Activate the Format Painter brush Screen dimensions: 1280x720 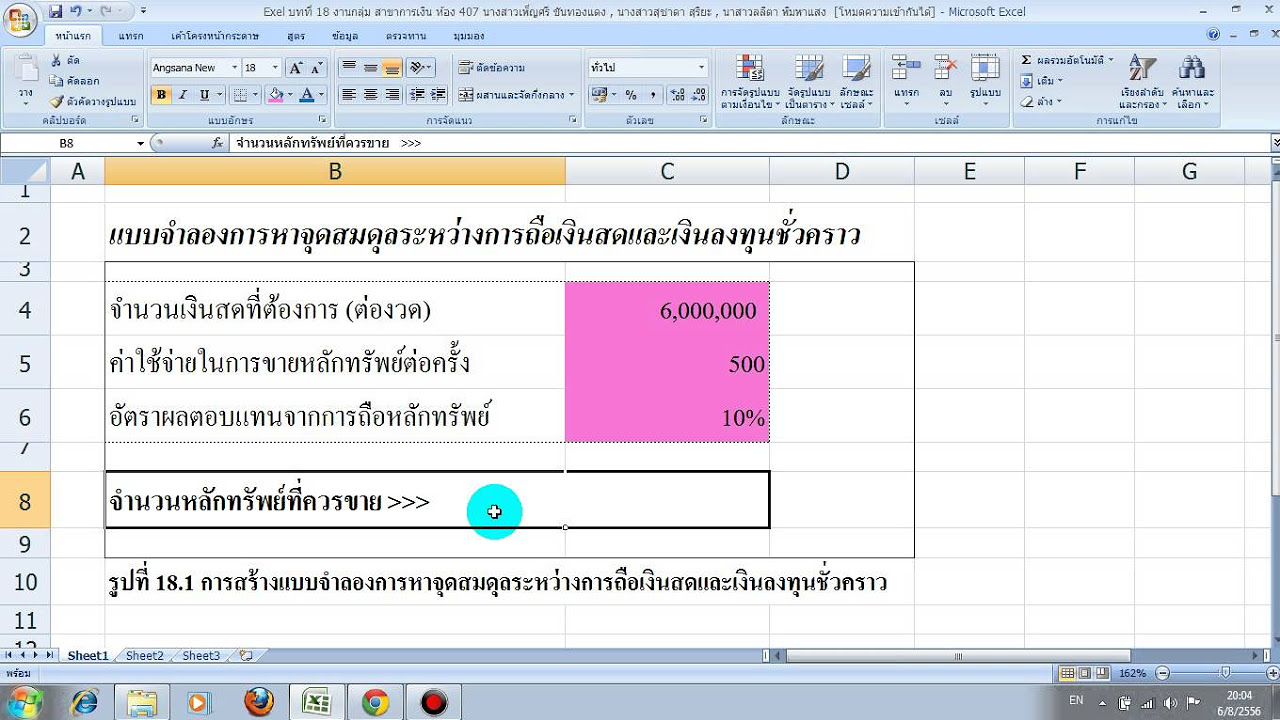pos(93,101)
